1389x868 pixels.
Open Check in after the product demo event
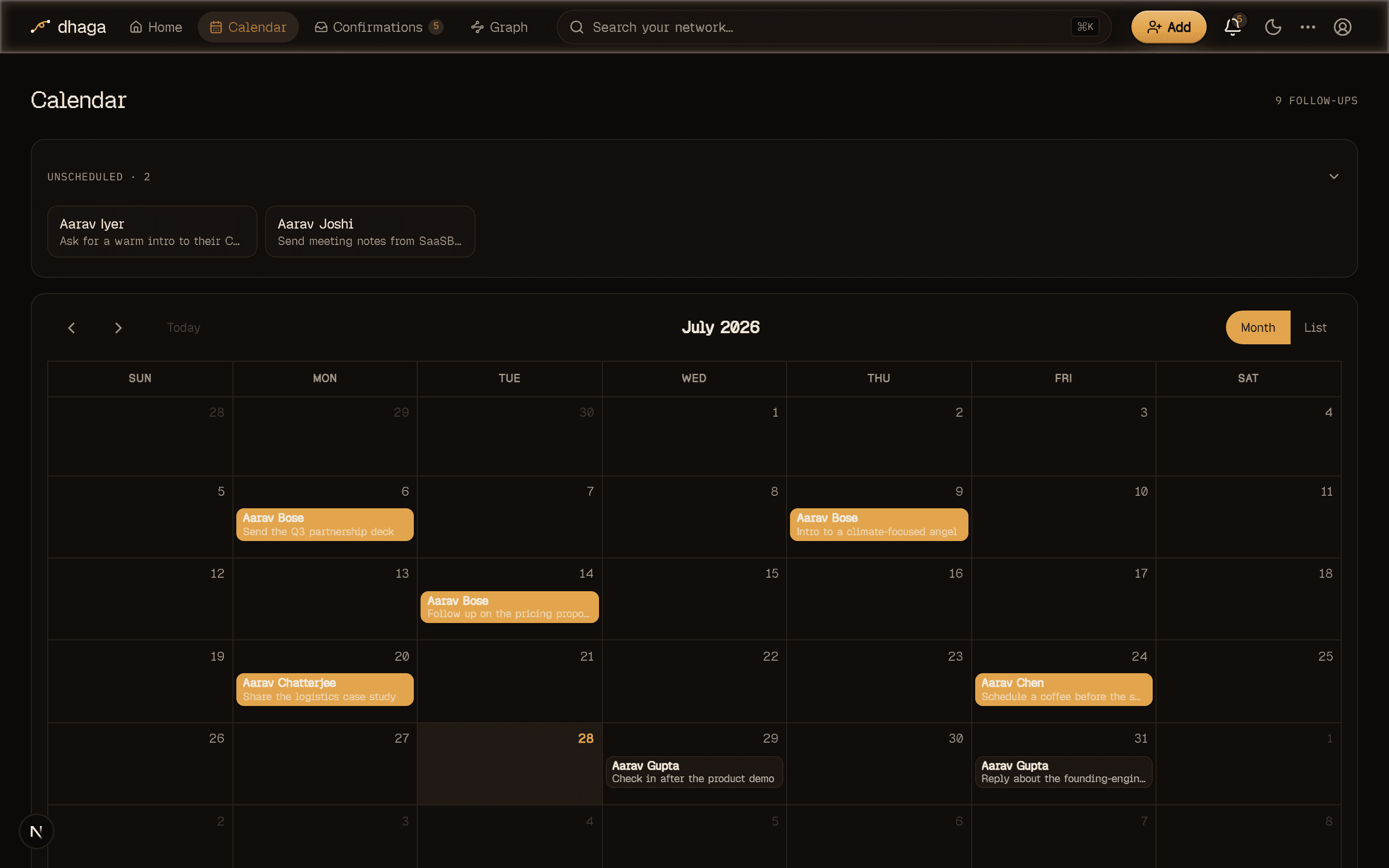(x=694, y=772)
